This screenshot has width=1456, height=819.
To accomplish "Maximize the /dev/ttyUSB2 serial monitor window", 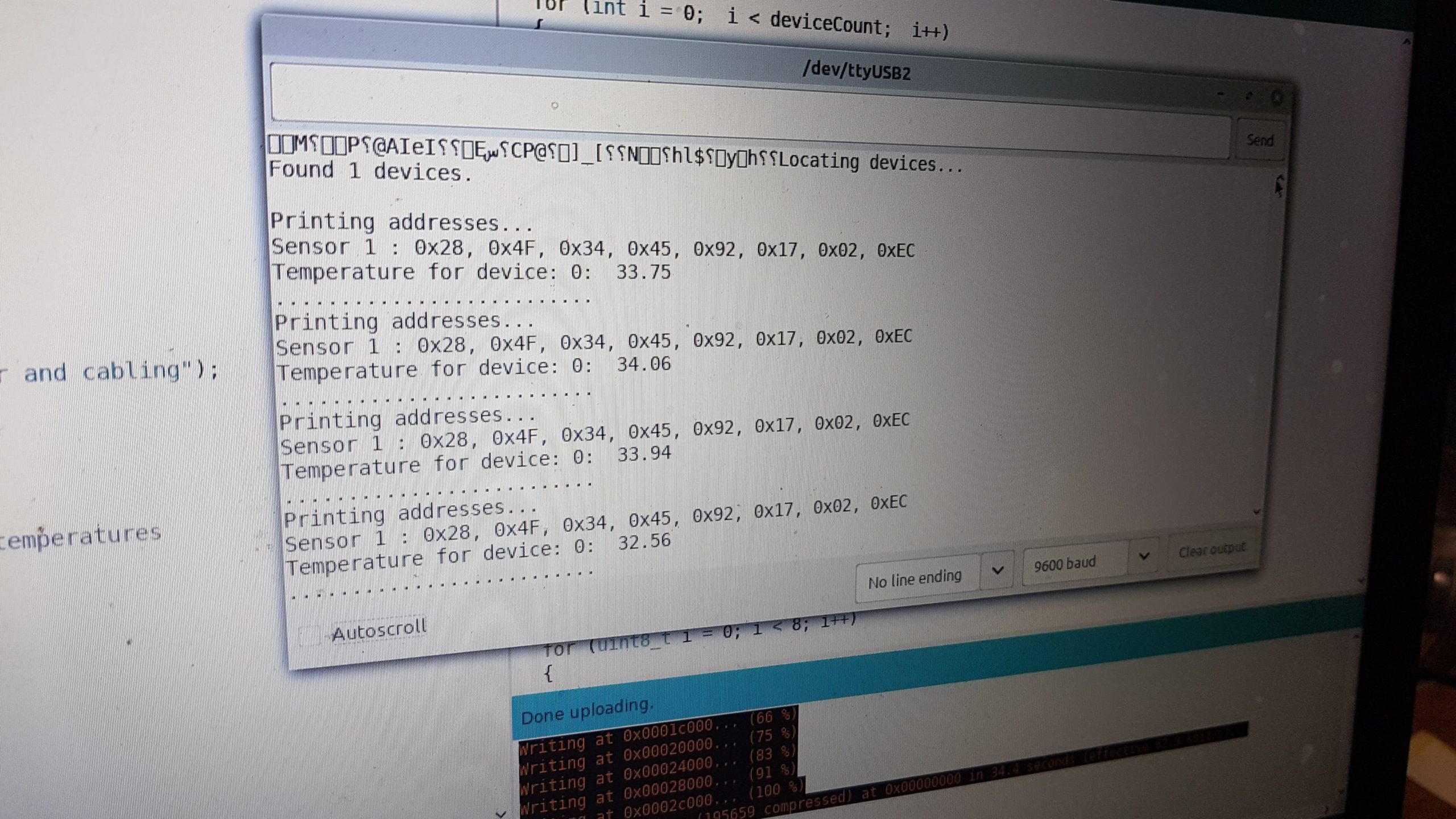I will coord(1248,96).
